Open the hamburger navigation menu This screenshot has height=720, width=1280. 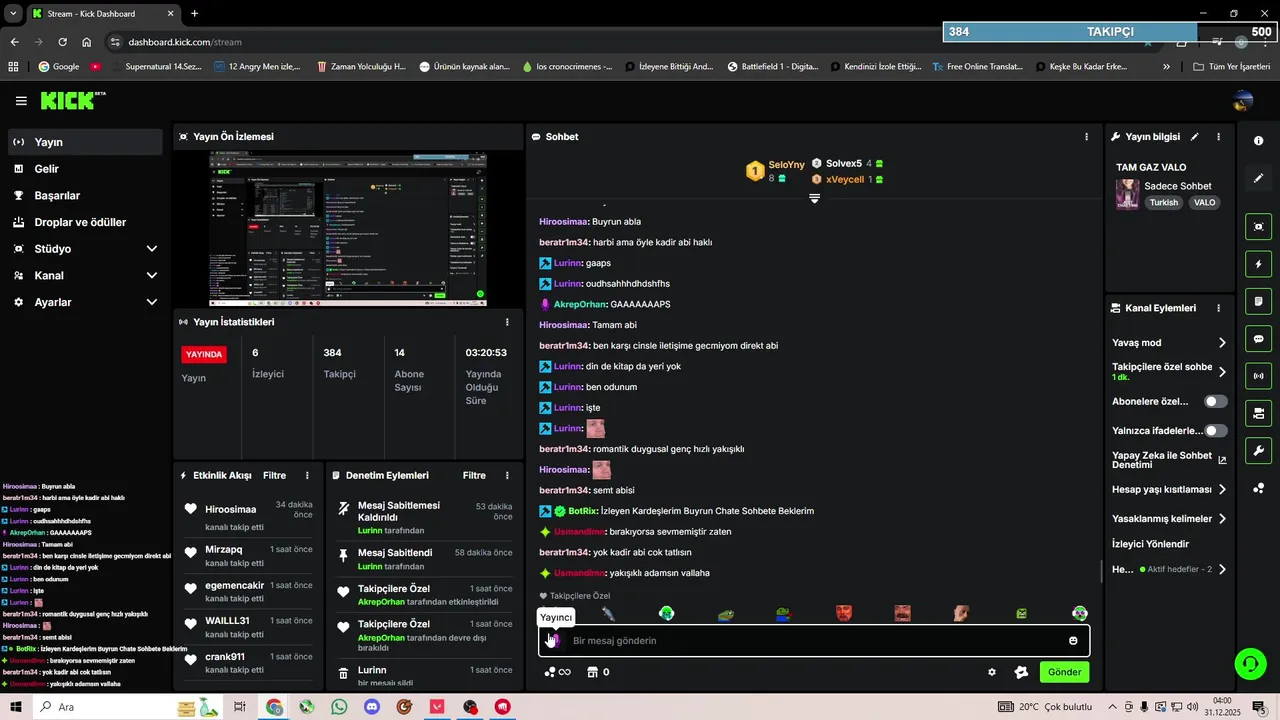point(21,101)
